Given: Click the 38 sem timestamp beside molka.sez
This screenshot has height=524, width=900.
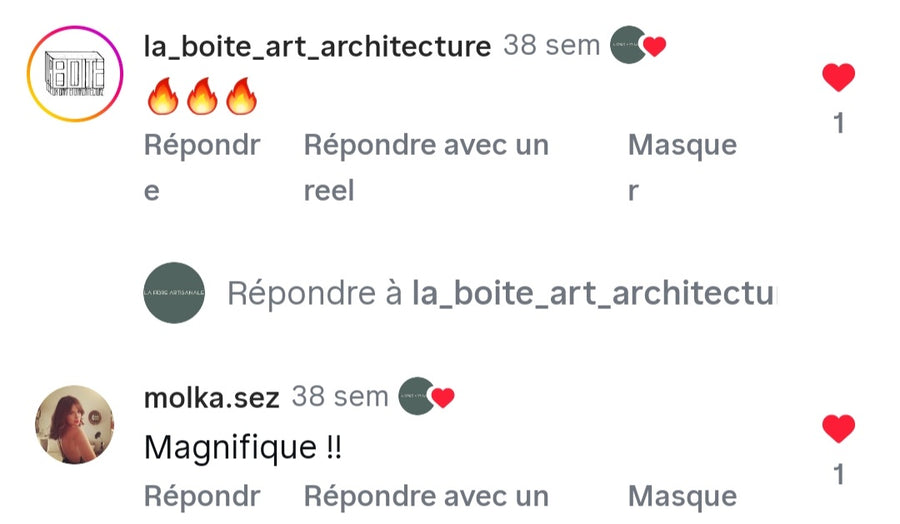Looking at the screenshot, I should tap(339, 396).
